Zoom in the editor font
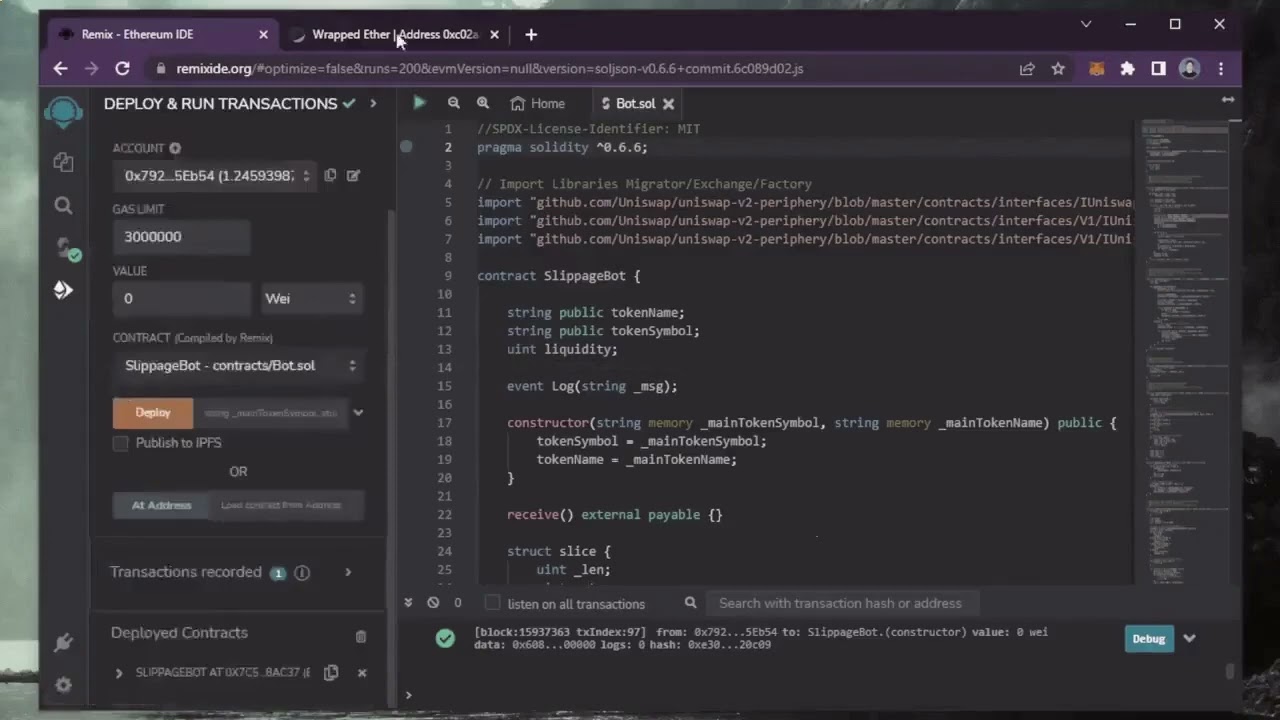 tap(483, 103)
